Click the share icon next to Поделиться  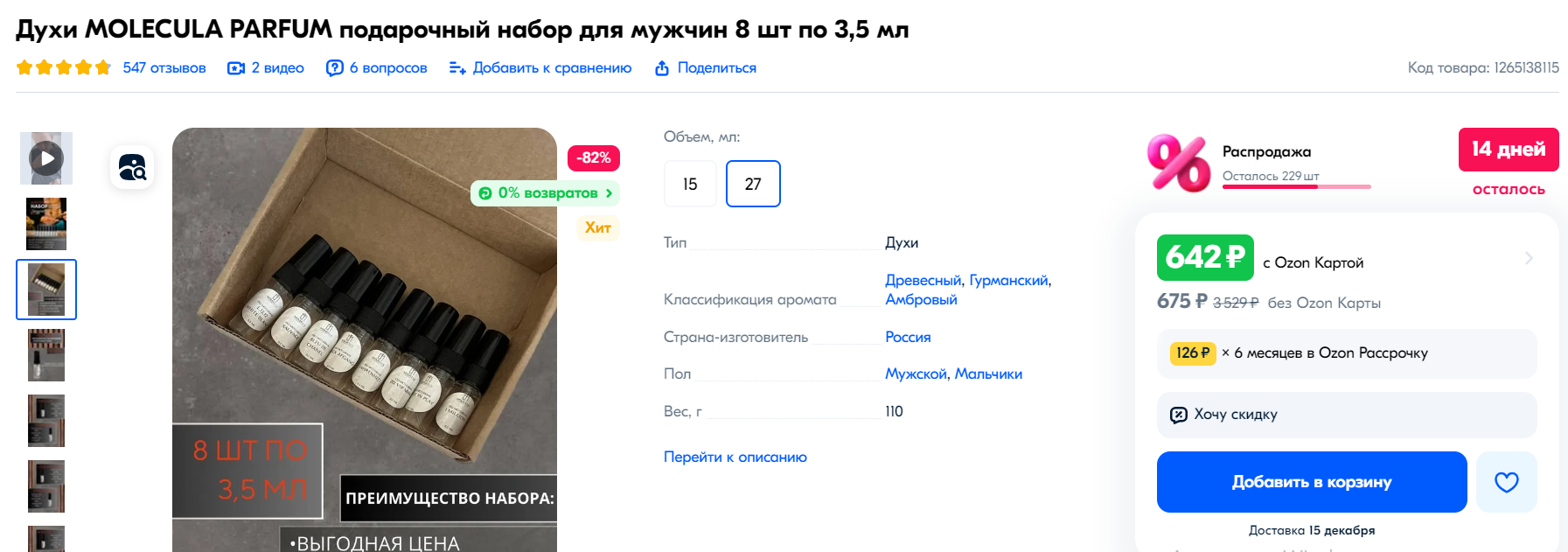(x=662, y=68)
